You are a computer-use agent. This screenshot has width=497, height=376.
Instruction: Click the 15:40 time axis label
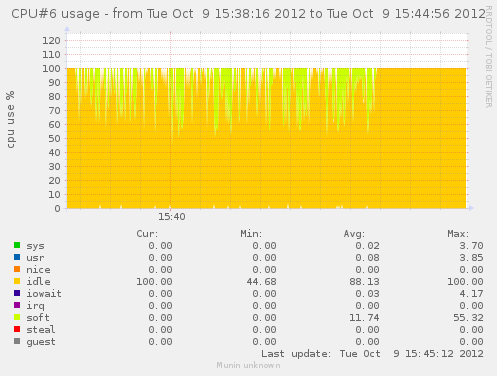(172, 217)
